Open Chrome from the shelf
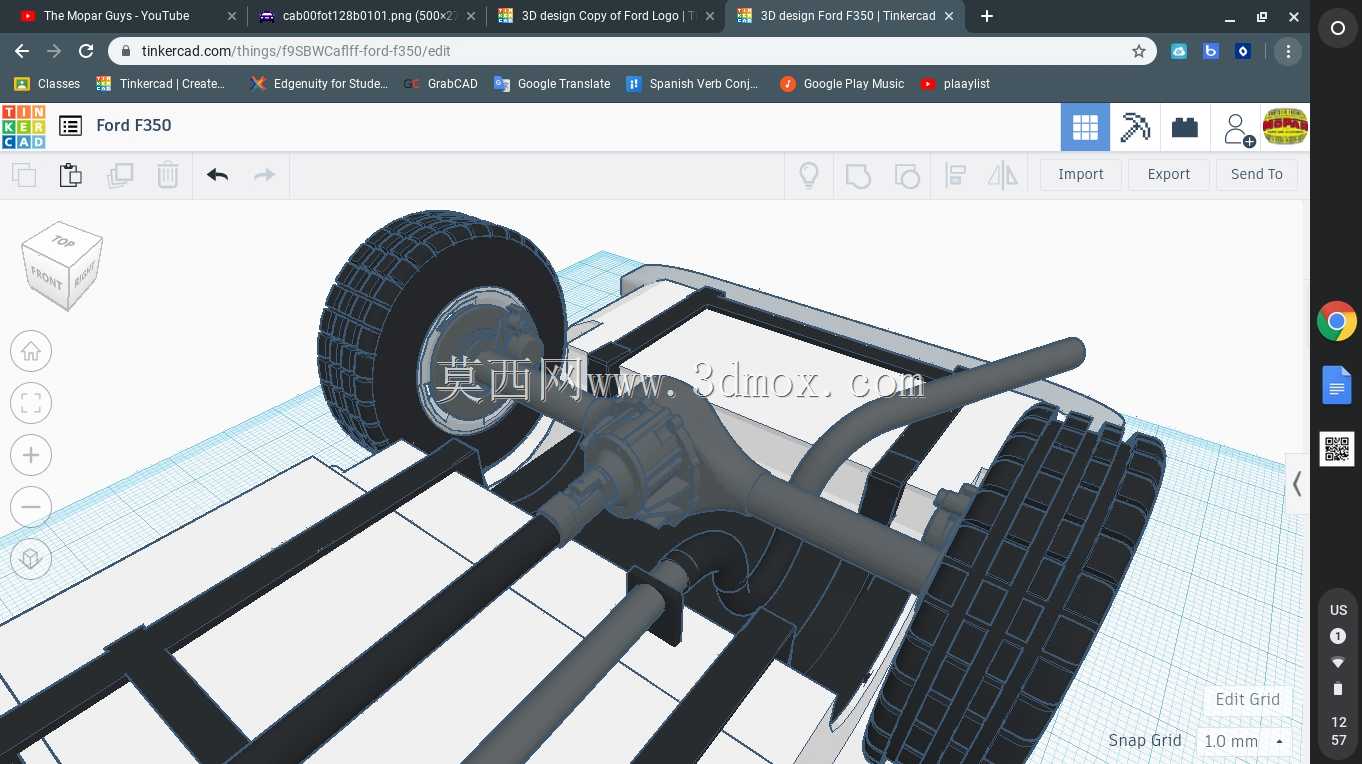The image size is (1362, 764). 1337,322
